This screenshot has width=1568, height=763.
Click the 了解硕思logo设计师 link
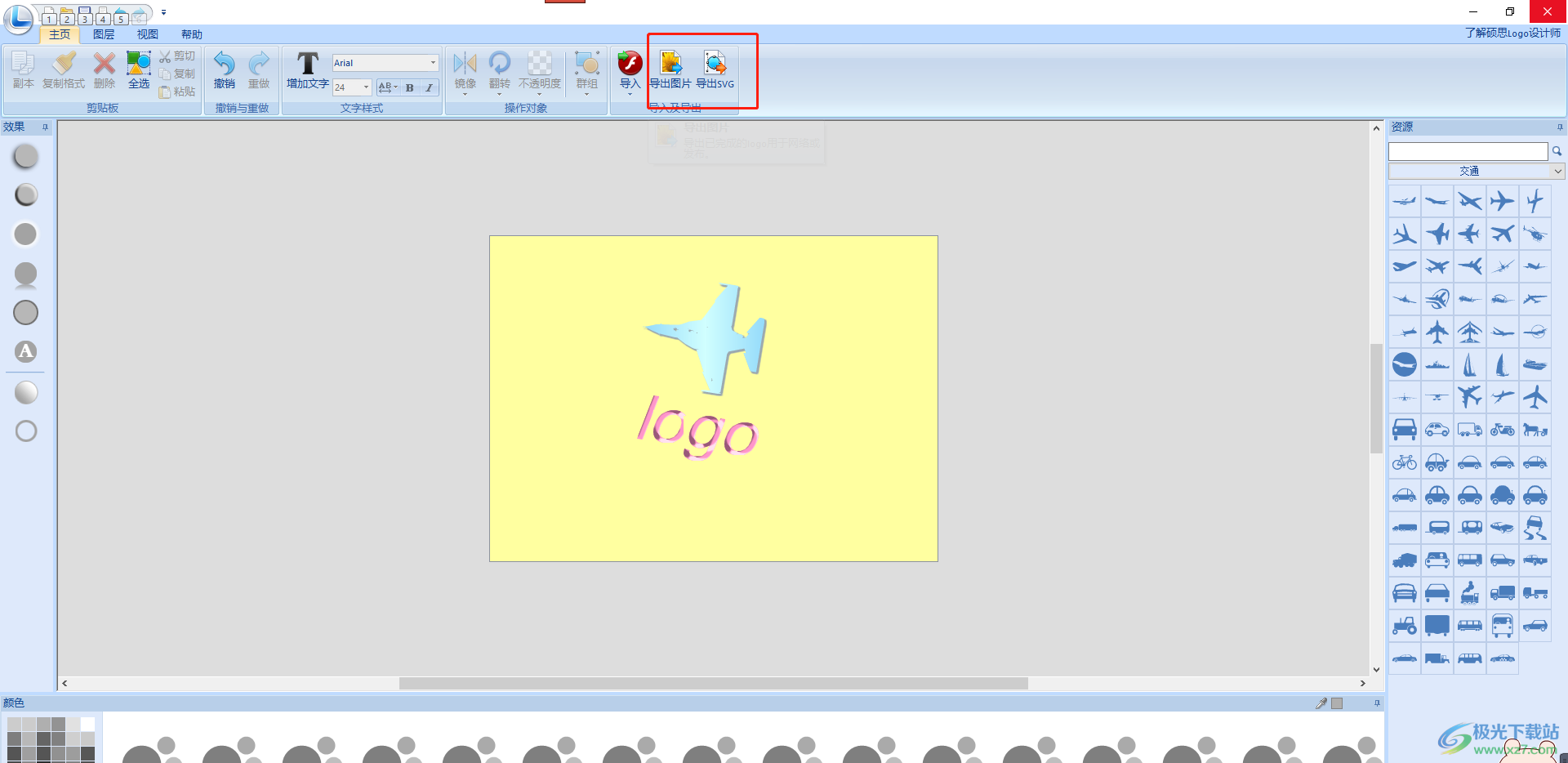pos(1512,33)
